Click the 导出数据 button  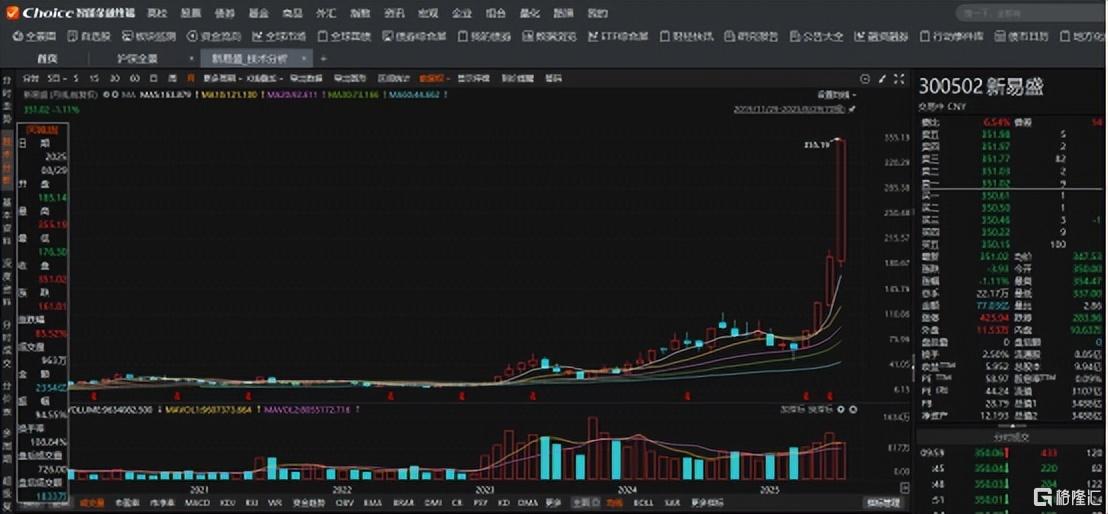[x=306, y=78]
